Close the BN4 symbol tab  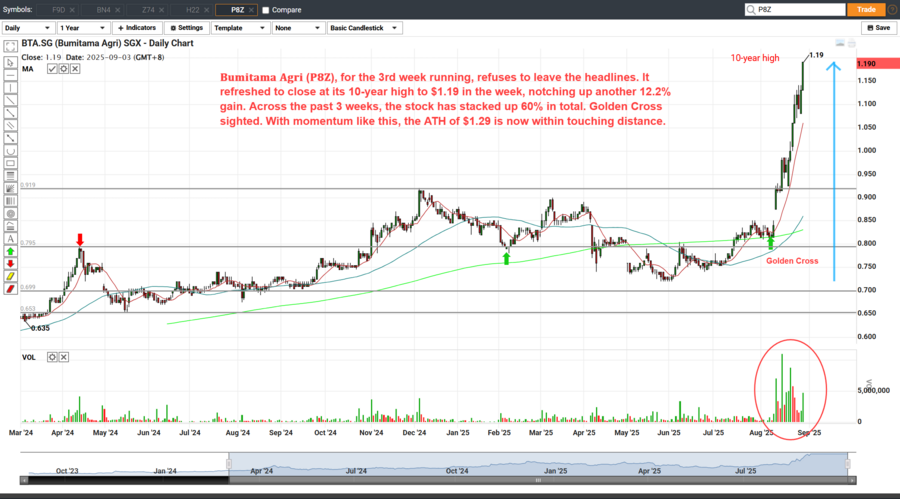pos(117,10)
